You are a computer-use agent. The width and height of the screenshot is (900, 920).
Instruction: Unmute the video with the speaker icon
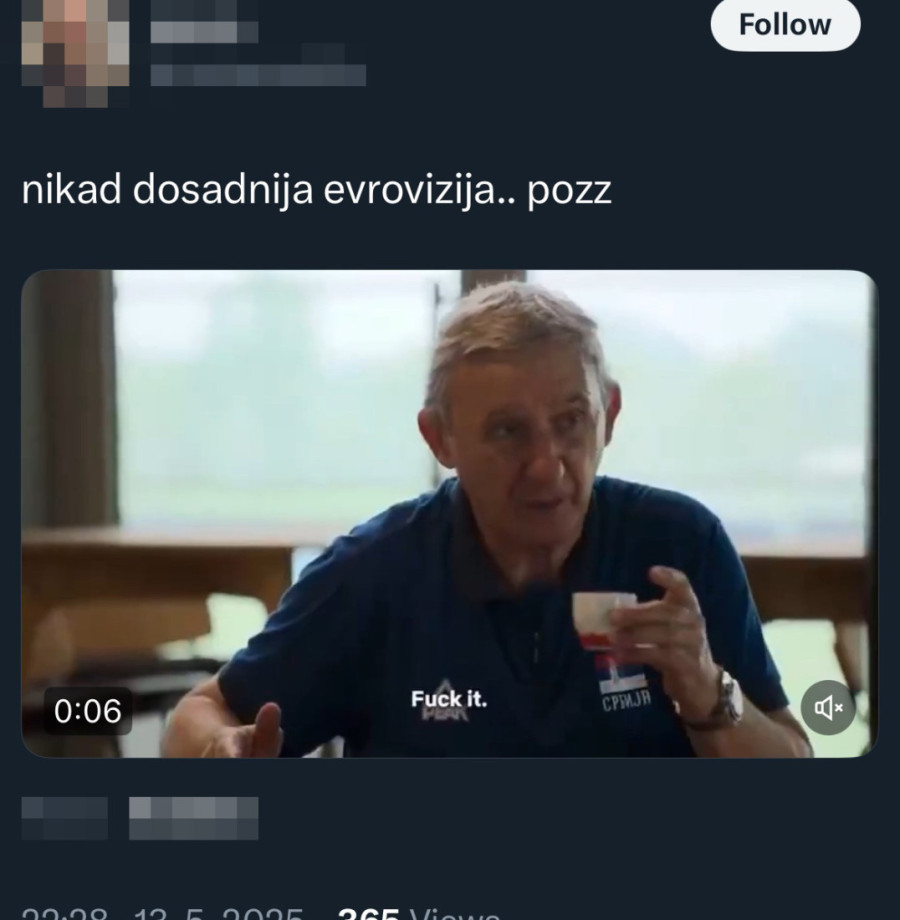pyautogui.click(x=828, y=707)
